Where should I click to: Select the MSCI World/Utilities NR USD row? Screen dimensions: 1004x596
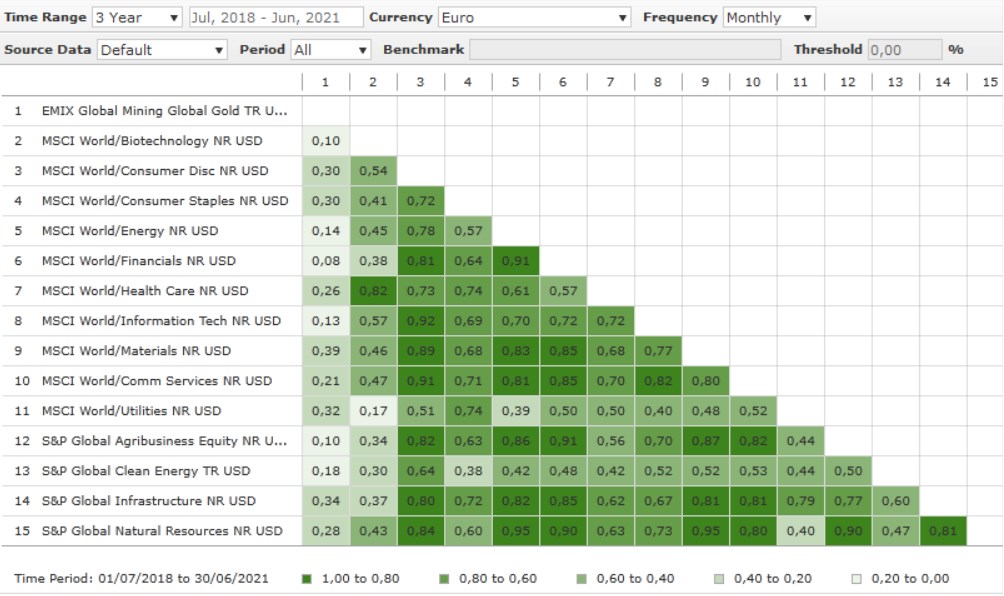(131, 411)
